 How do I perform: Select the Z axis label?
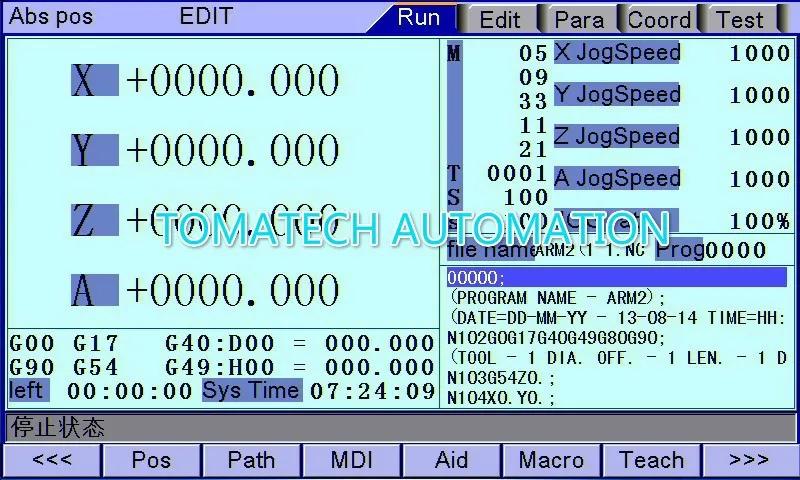coord(94,220)
